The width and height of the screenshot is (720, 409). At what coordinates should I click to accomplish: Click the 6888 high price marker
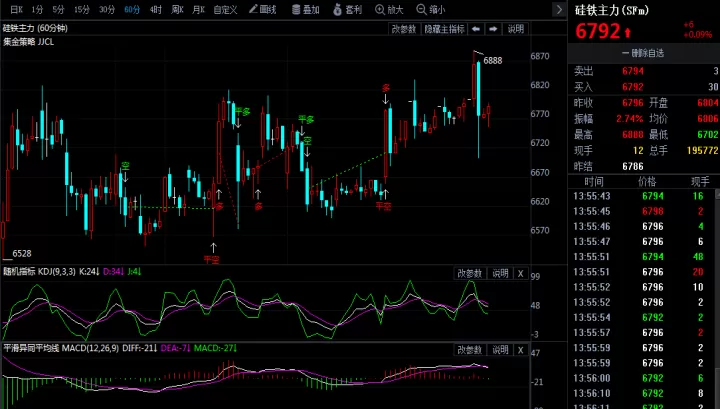493,60
